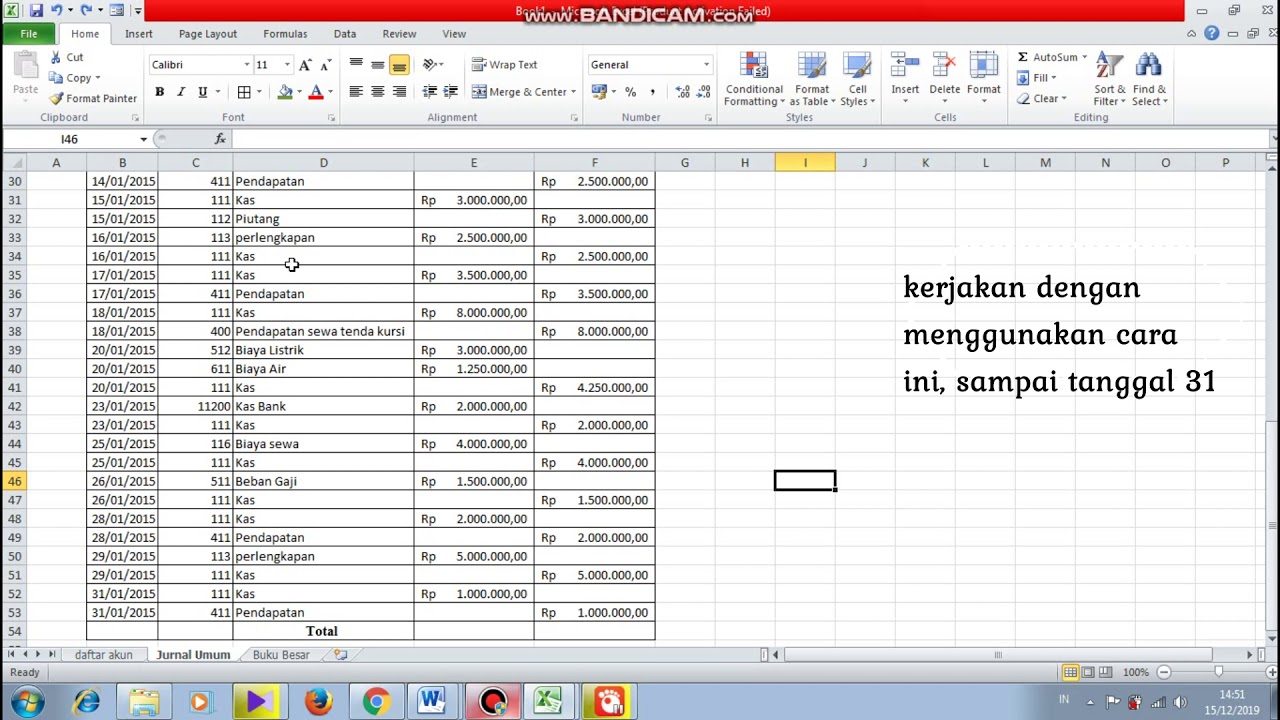Open Find & Select

[1149, 79]
